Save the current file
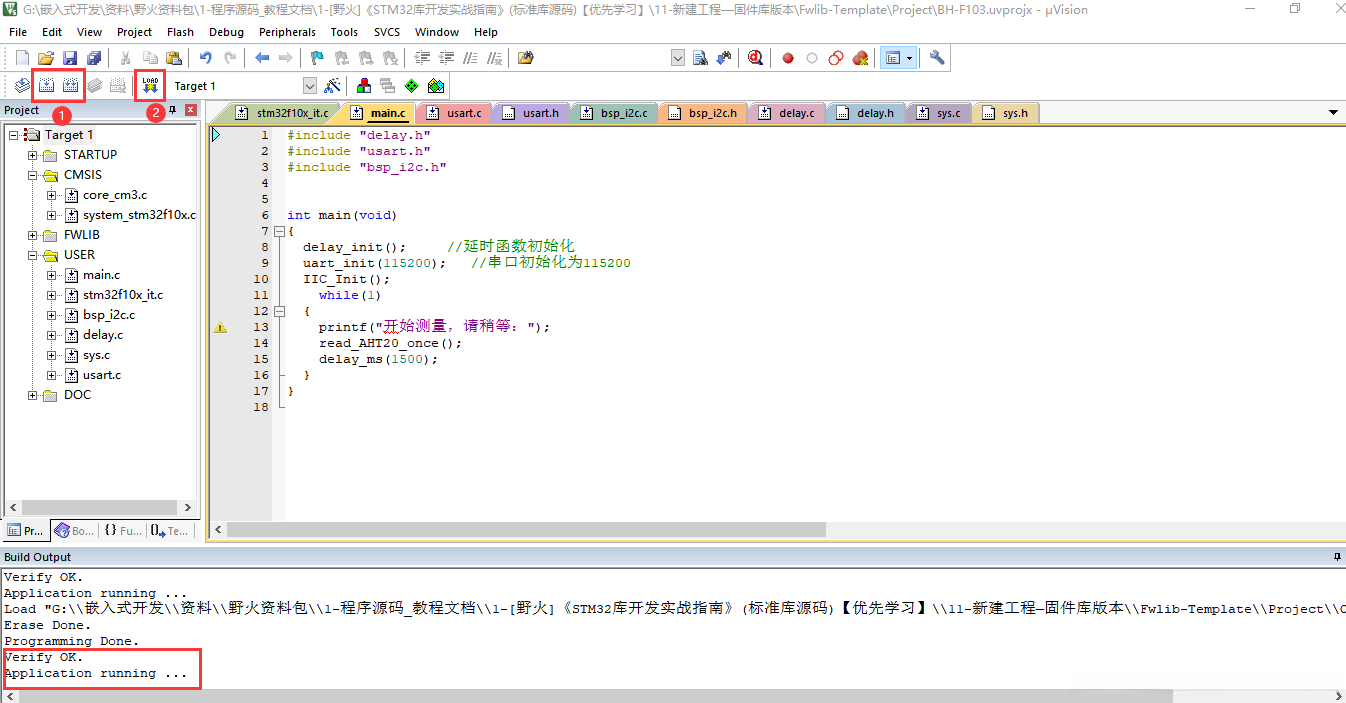Viewport: 1346px width, 703px height. pos(70,58)
